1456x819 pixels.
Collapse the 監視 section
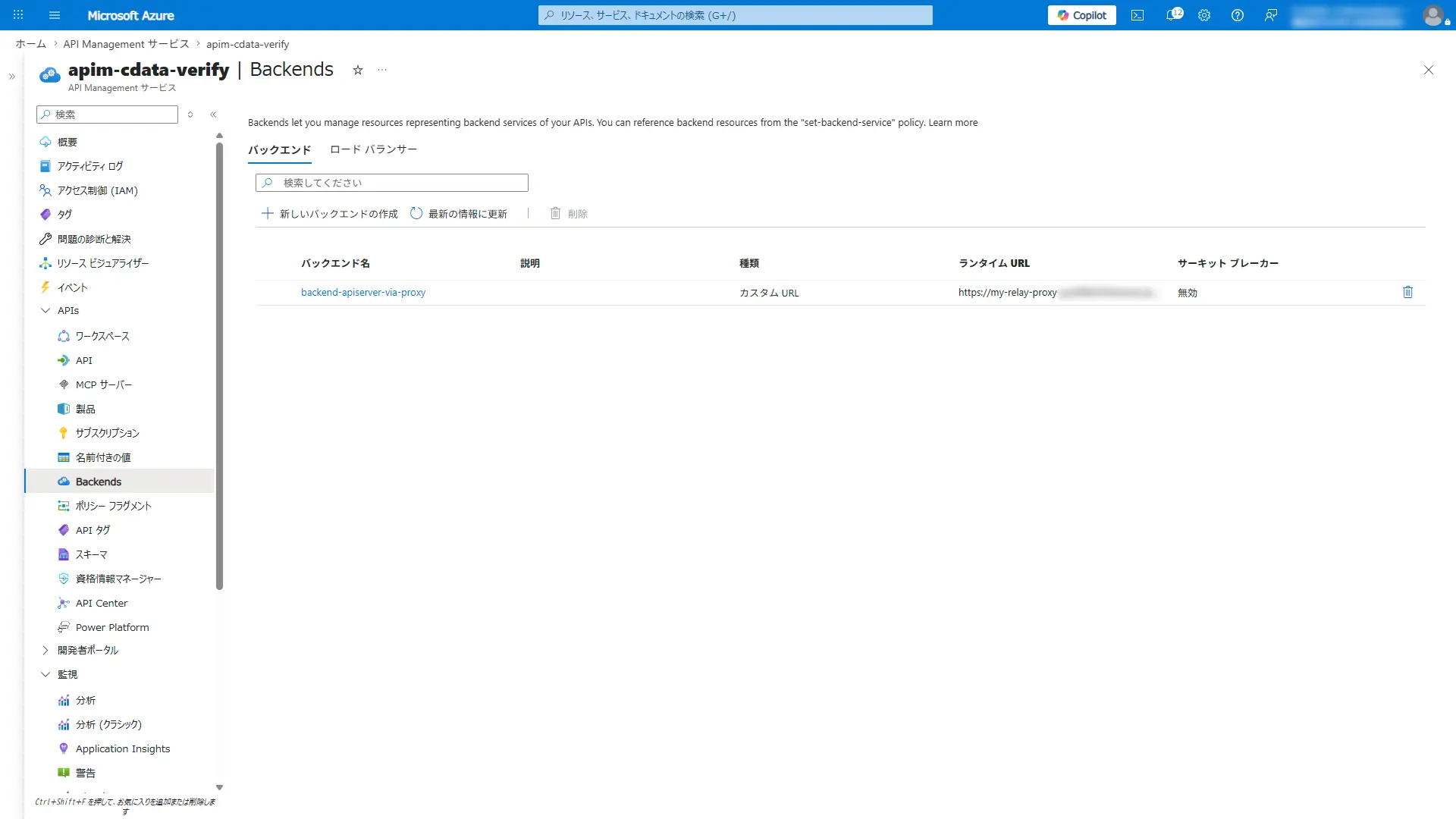click(45, 674)
